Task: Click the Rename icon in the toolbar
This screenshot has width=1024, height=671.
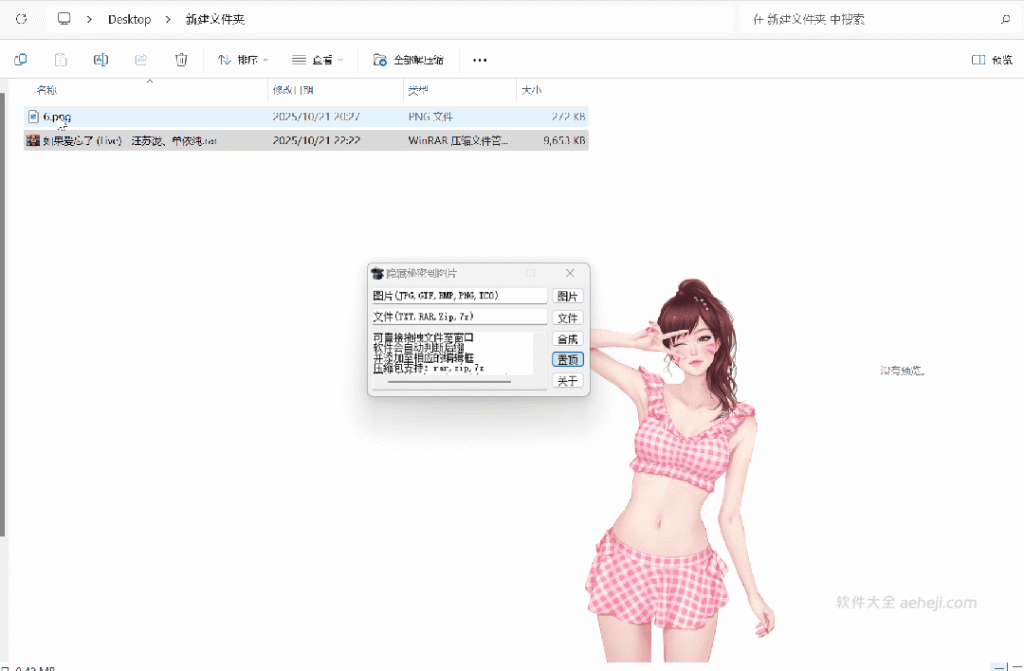Action: pyautogui.click(x=100, y=59)
